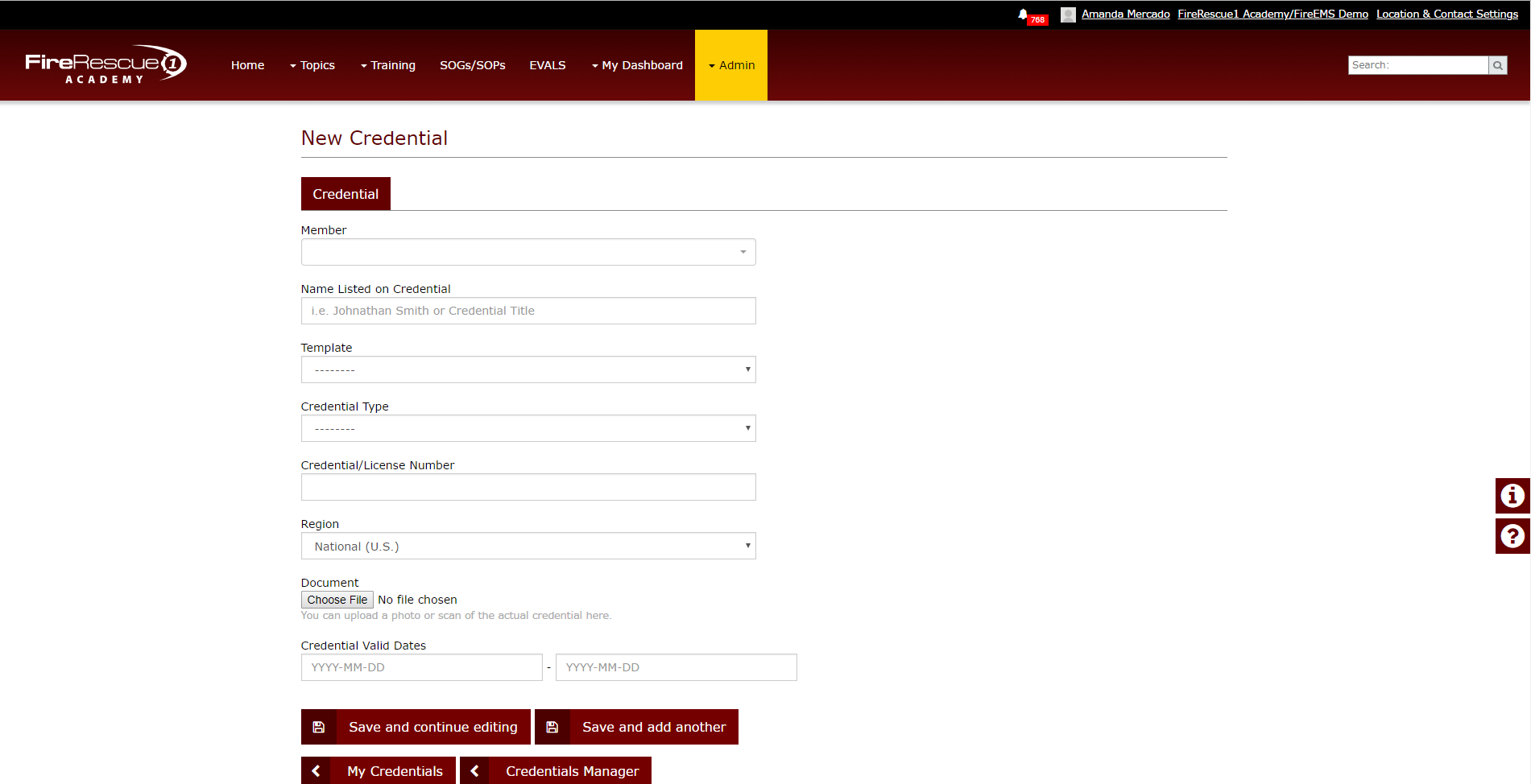Click the floppy disk icon on Save and add another
This screenshot has width=1531, height=784.
[552, 727]
